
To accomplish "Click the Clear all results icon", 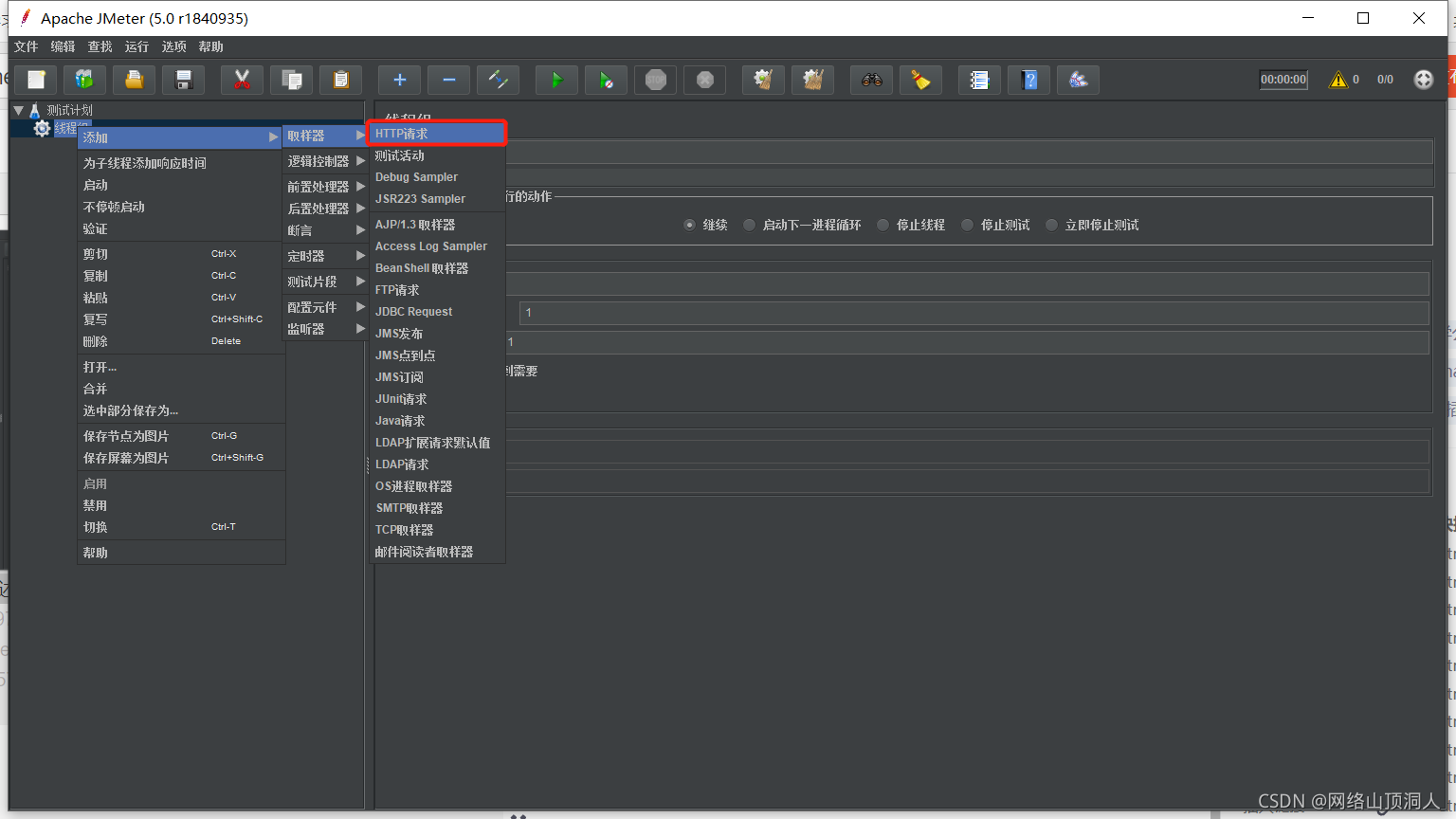I will coord(813,81).
